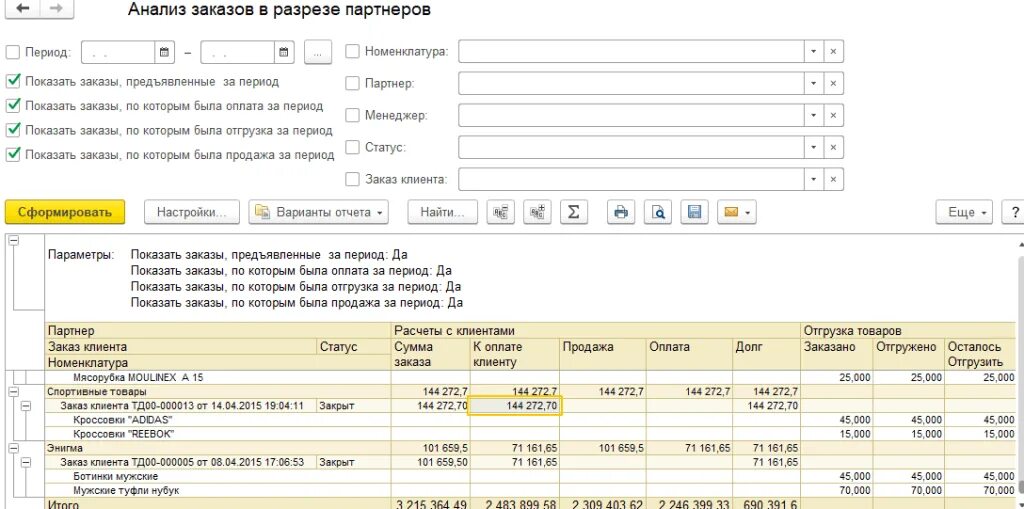Open the Менеджер dropdown arrow
The height and width of the screenshot is (509, 1024).
tap(814, 116)
